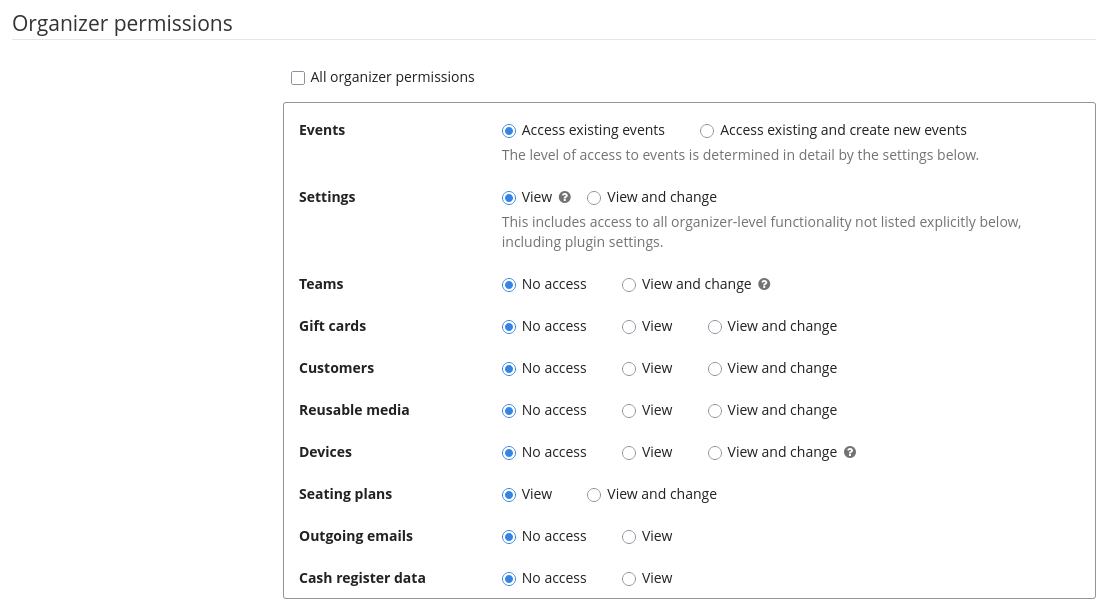
Task: Select No access for Teams
Action: point(509,285)
